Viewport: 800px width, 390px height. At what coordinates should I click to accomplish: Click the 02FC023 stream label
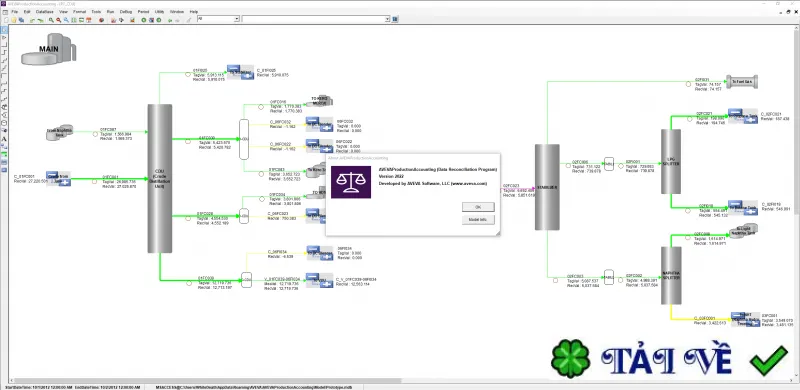pos(511,186)
